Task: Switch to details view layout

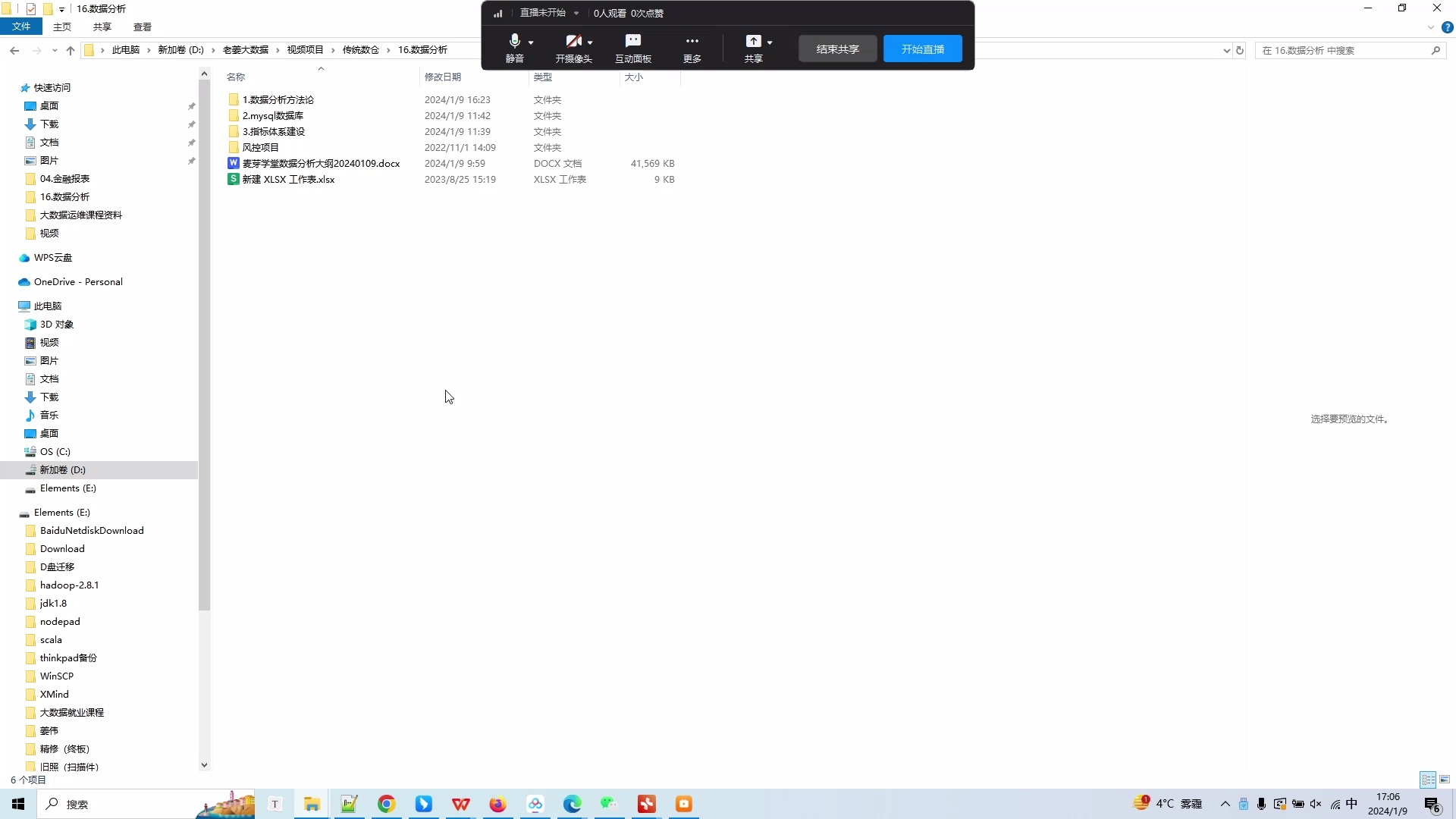Action: (1428, 780)
